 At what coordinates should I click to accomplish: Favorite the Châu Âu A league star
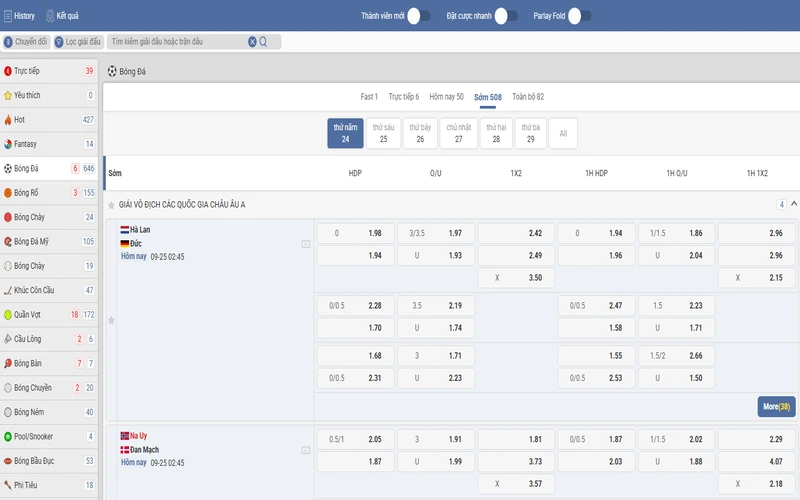111,205
